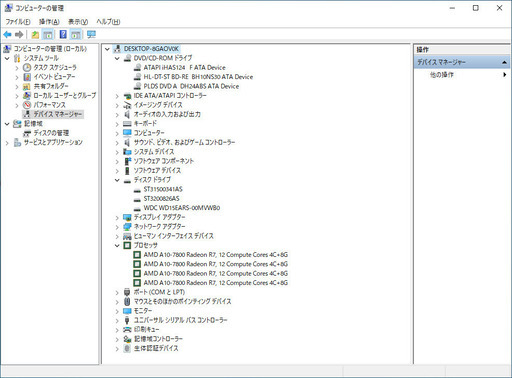Click the DESKTOP-8GAOV0K computer icon

[x=117, y=49]
